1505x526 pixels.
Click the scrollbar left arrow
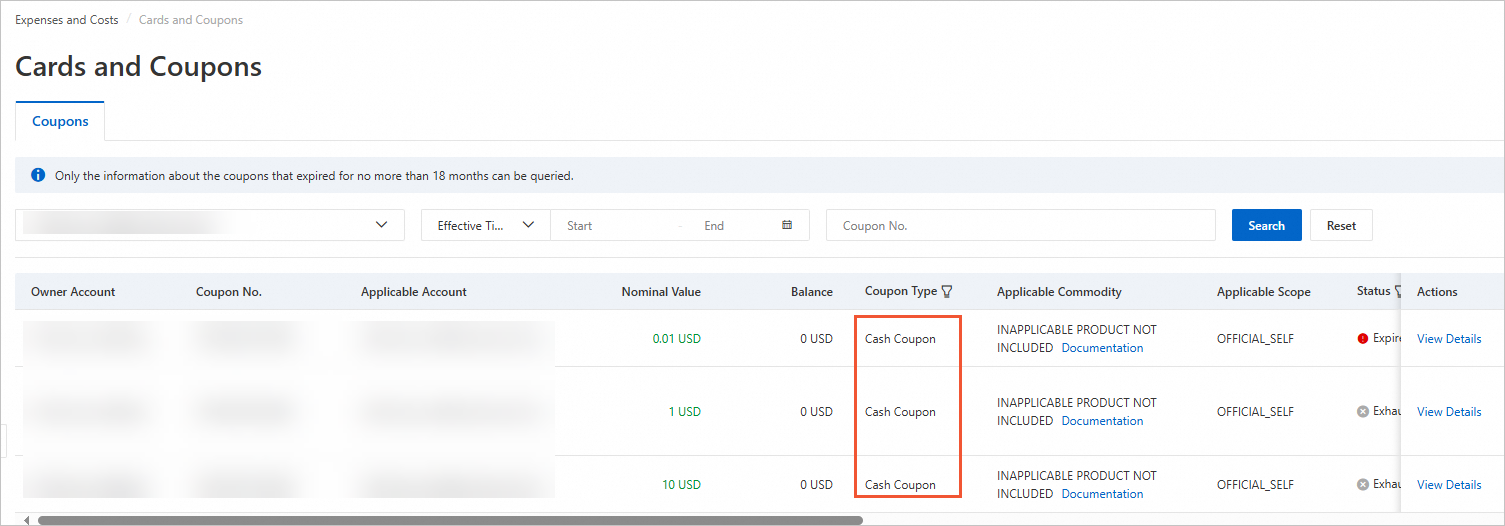27,520
